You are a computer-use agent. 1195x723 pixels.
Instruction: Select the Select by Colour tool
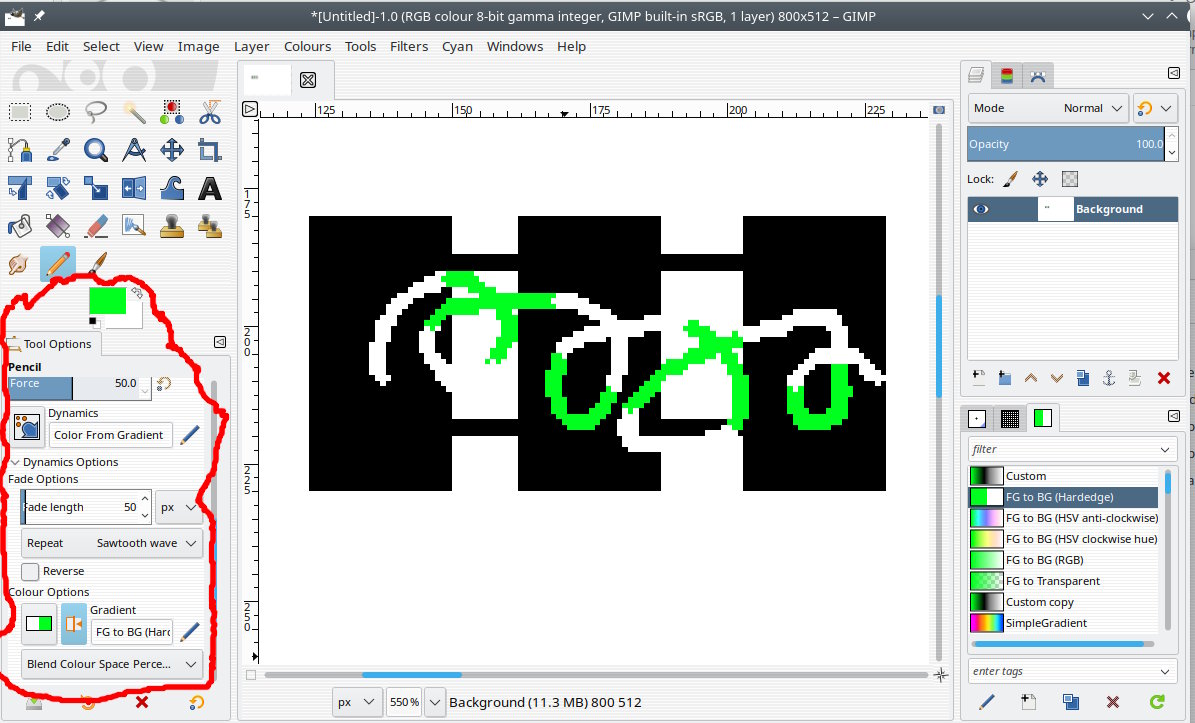(x=172, y=113)
